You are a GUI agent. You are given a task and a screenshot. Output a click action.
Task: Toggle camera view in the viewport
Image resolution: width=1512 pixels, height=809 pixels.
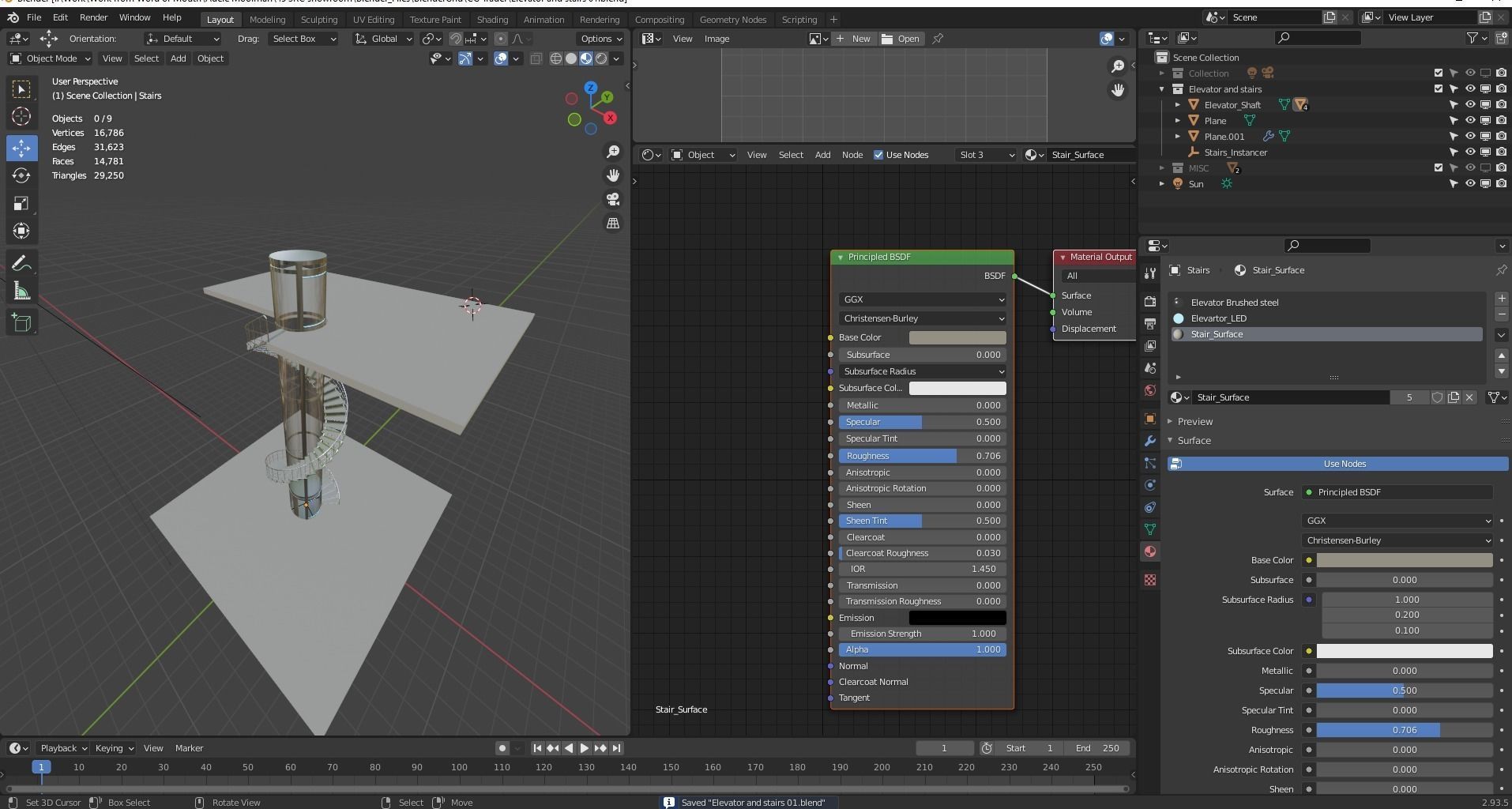[x=613, y=199]
